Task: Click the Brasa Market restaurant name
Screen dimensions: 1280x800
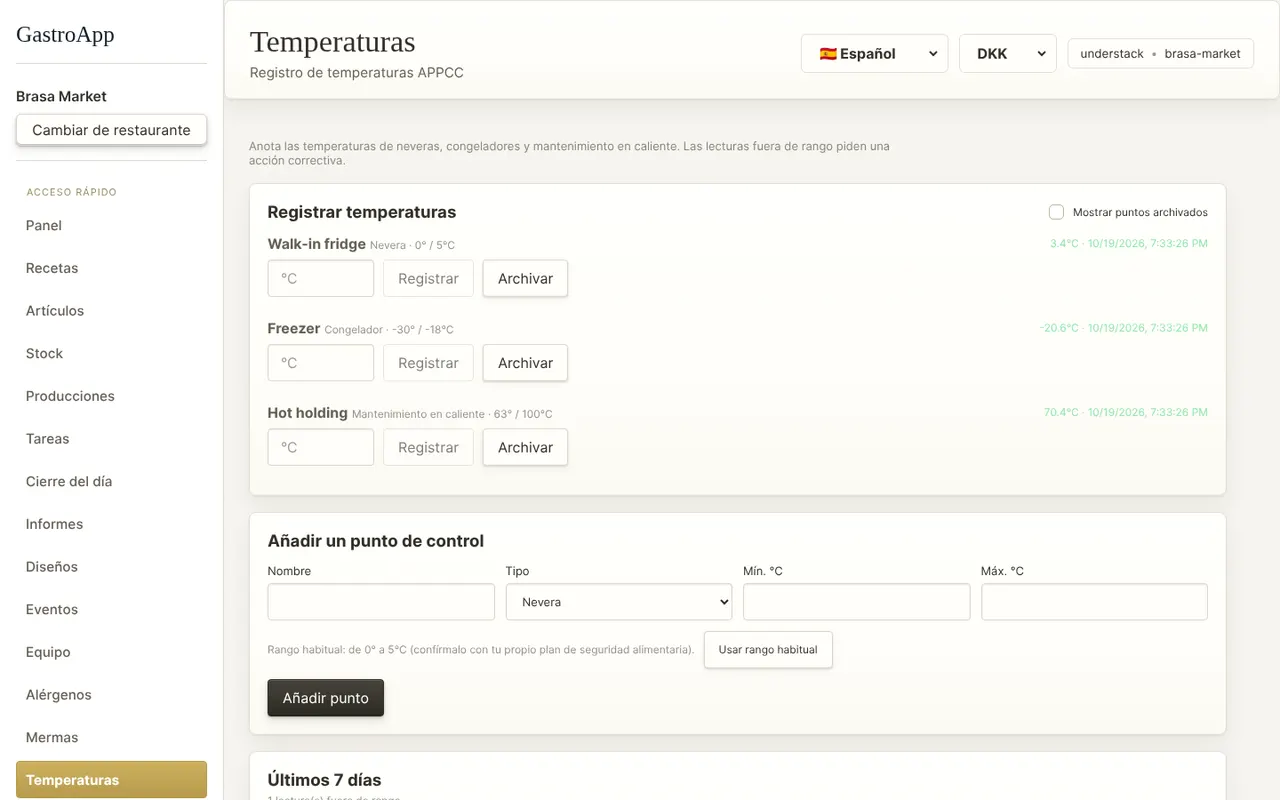Action: (61, 97)
